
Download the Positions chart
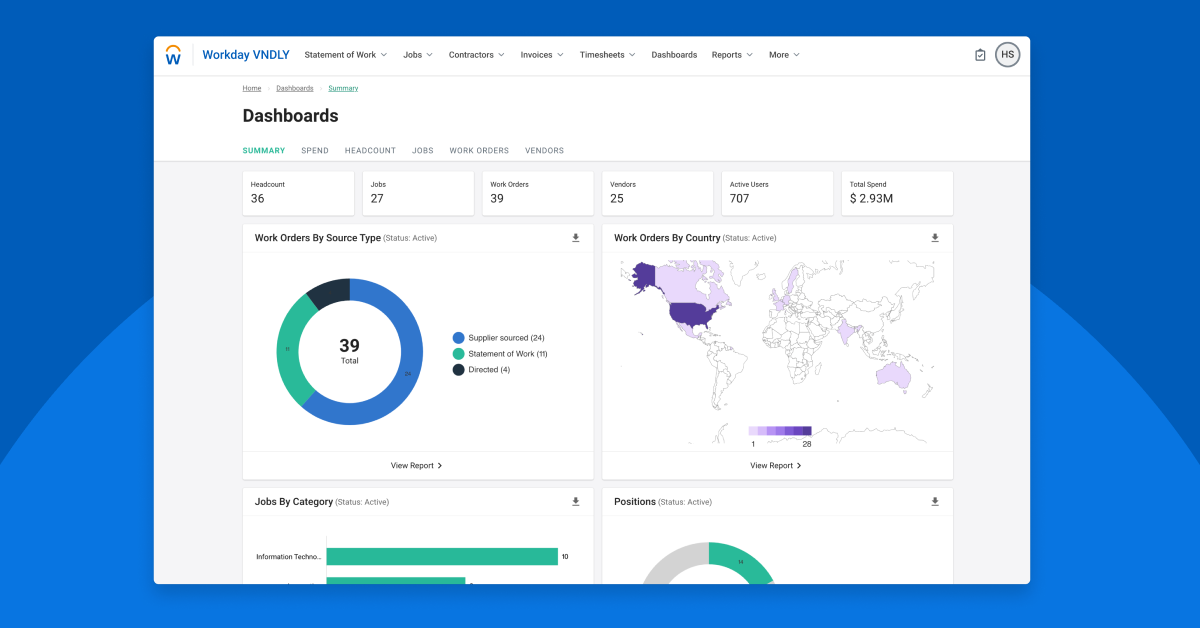point(935,501)
